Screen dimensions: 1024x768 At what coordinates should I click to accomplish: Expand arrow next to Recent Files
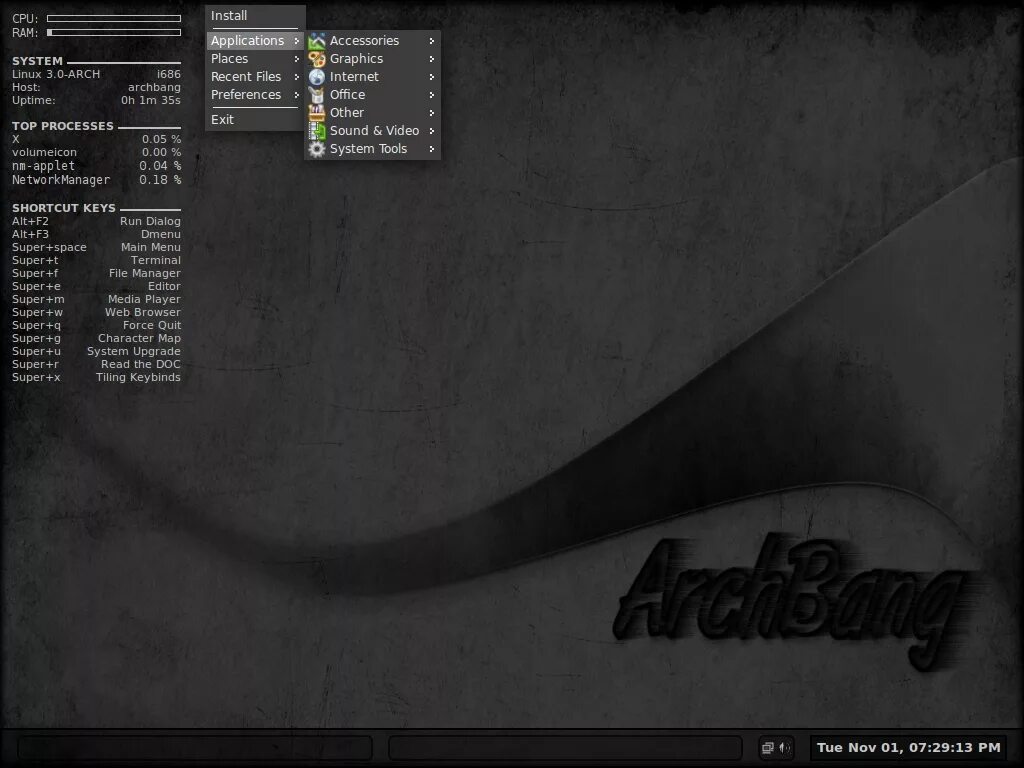[x=296, y=76]
